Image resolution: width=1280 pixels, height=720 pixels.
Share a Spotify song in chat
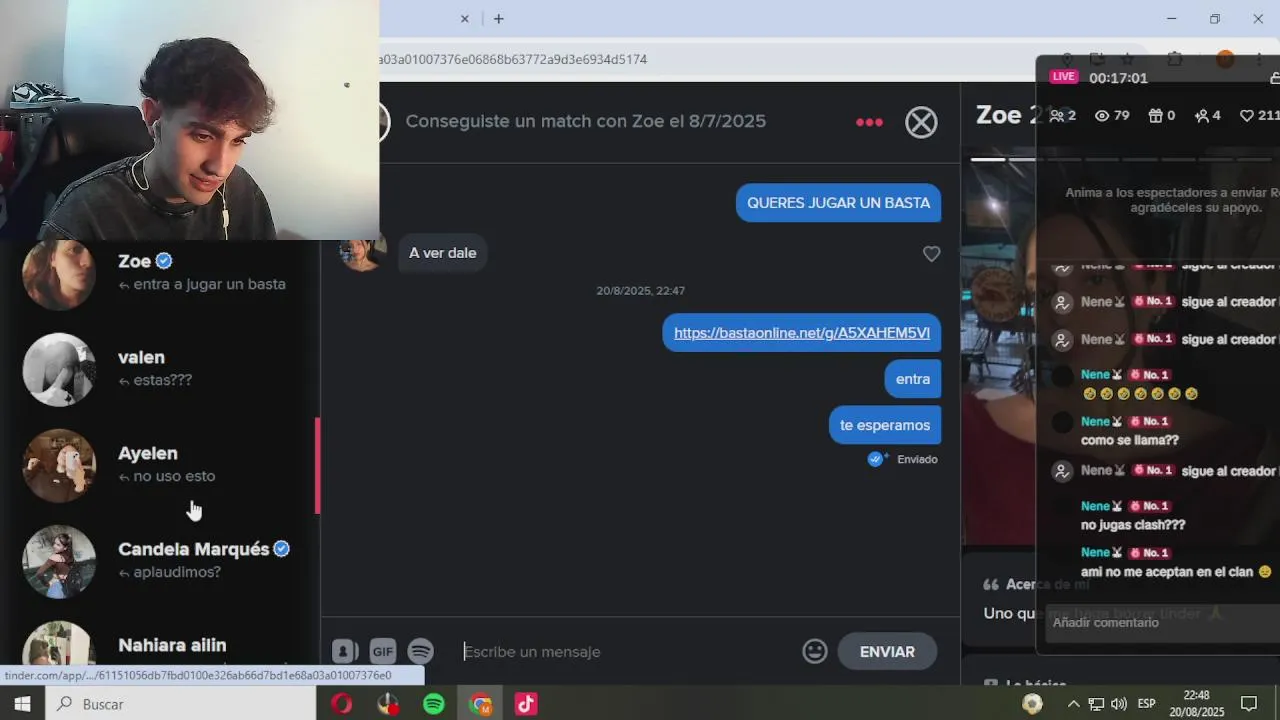[x=421, y=651]
